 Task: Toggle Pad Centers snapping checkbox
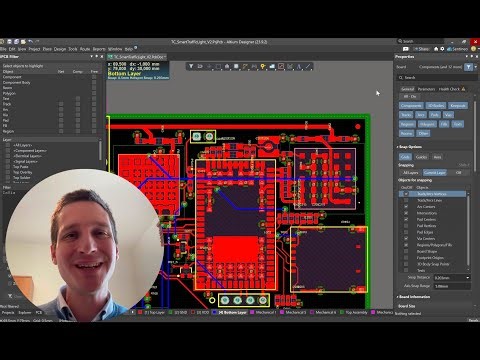[406, 219]
